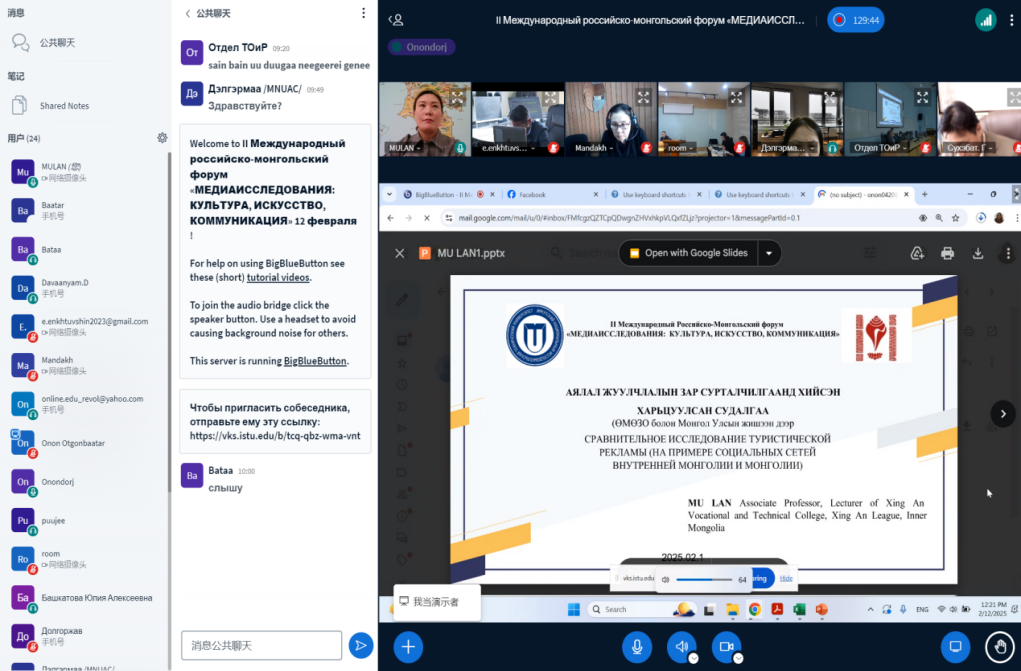Screen dimensions: 1021x671
Task: Print the presentation
Action: [947, 253]
